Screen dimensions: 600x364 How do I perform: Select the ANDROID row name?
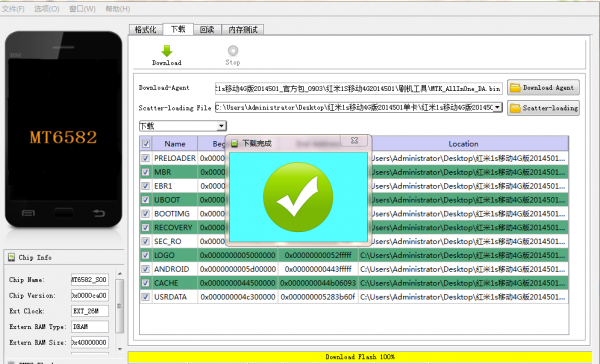(x=171, y=269)
